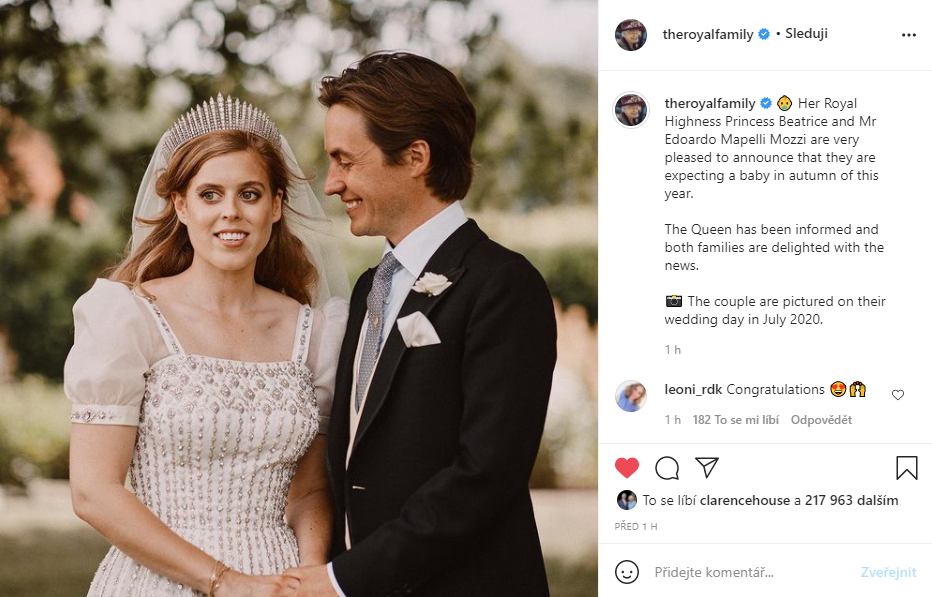Reply to leoni_rdk's comment via Odpovědět
The height and width of the screenshot is (597, 932).
click(x=821, y=419)
